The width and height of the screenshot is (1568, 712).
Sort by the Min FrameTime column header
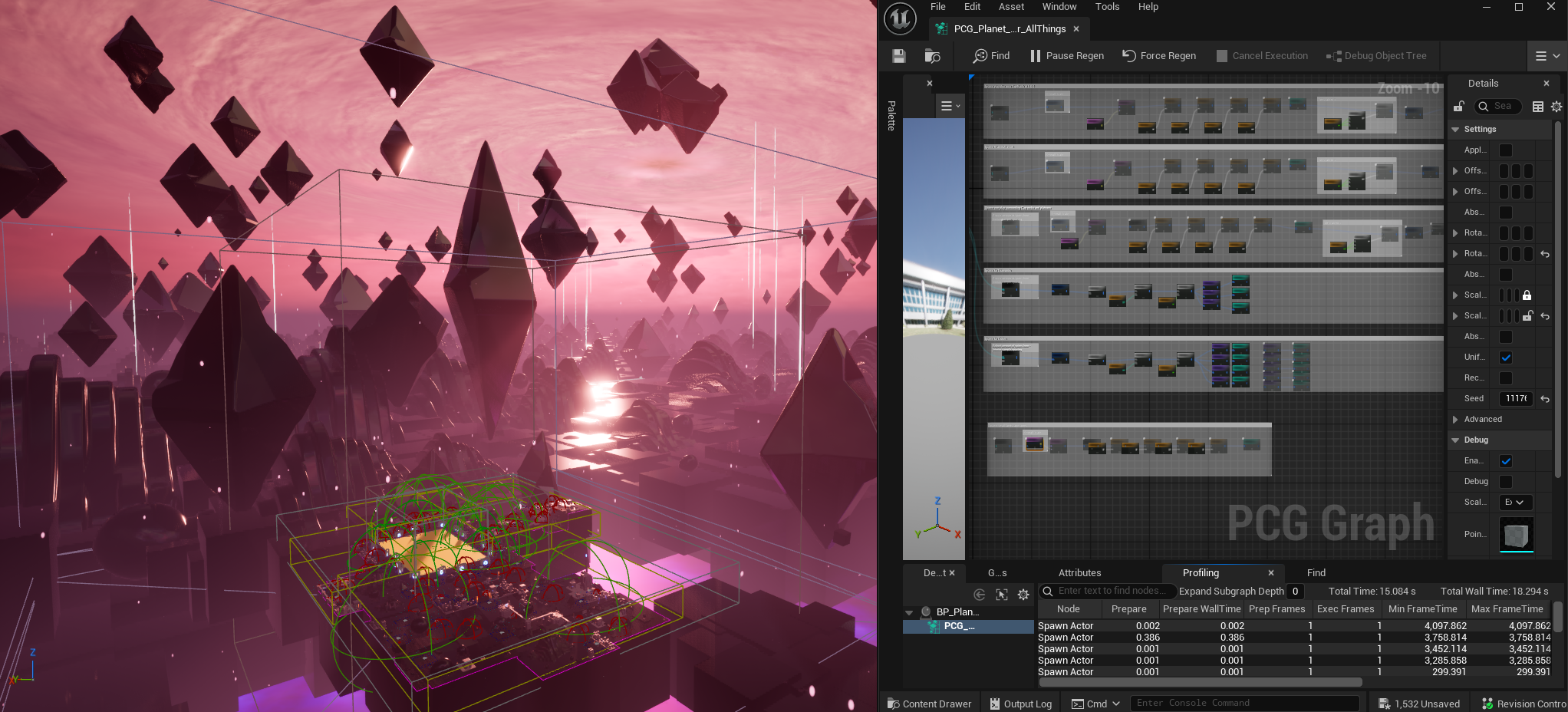pos(1422,609)
